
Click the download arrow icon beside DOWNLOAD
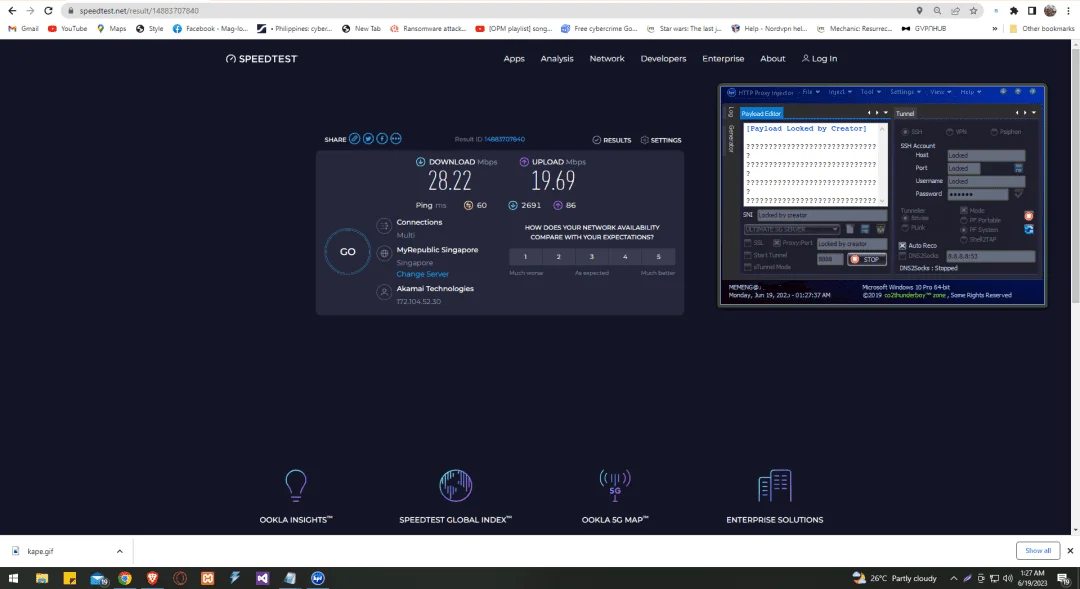pyautogui.click(x=420, y=162)
